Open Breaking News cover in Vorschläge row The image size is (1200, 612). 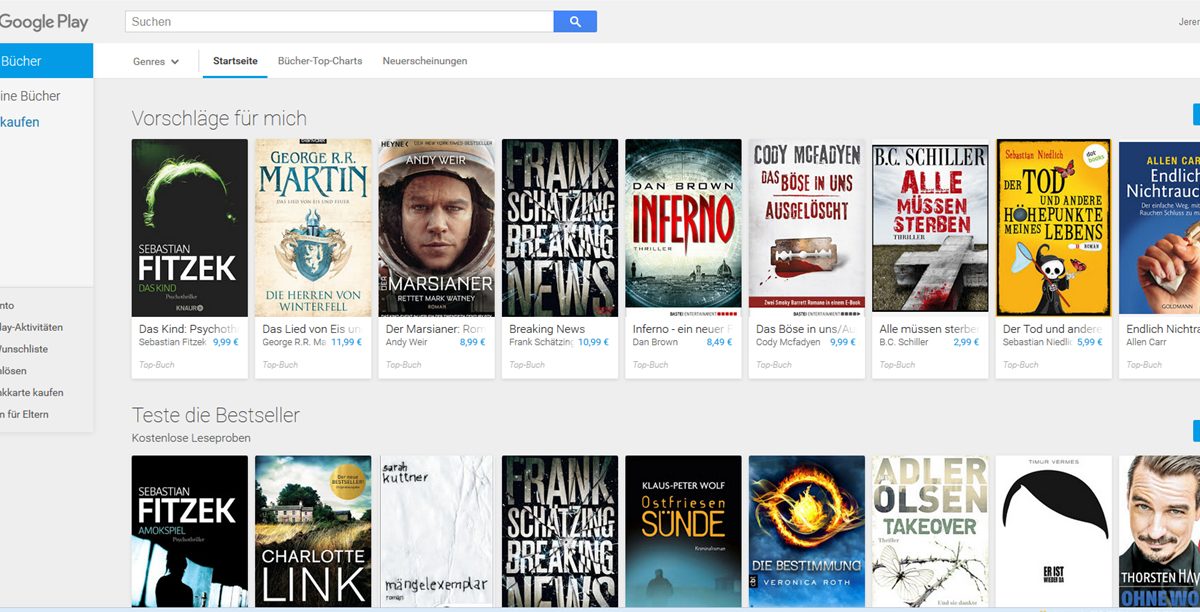(x=560, y=228)
